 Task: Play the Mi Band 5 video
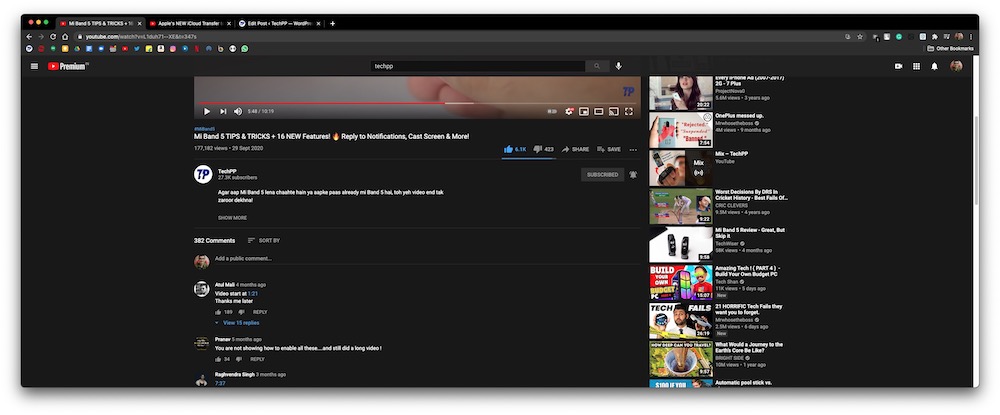(207, 112)
